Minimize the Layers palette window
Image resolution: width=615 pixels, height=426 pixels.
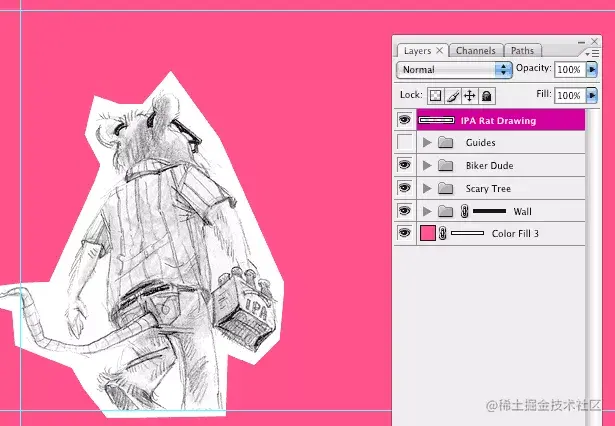pyautogui.click(x=581, y=42)
